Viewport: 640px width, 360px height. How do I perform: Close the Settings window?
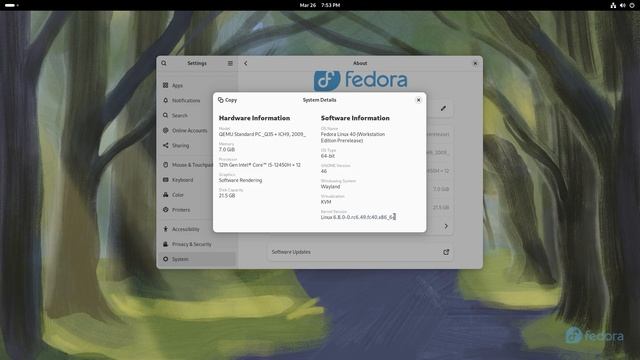click(x=475, y=63)
